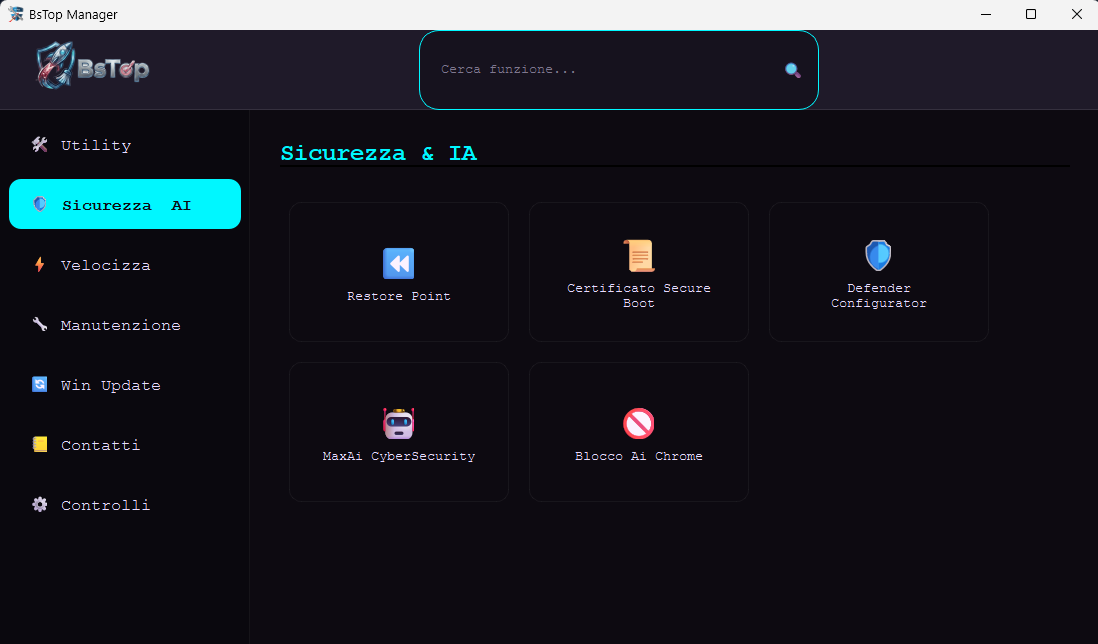The image size is (1098, 644).
Task: Switch to the Manutenzione section
Action: (120, 324)
